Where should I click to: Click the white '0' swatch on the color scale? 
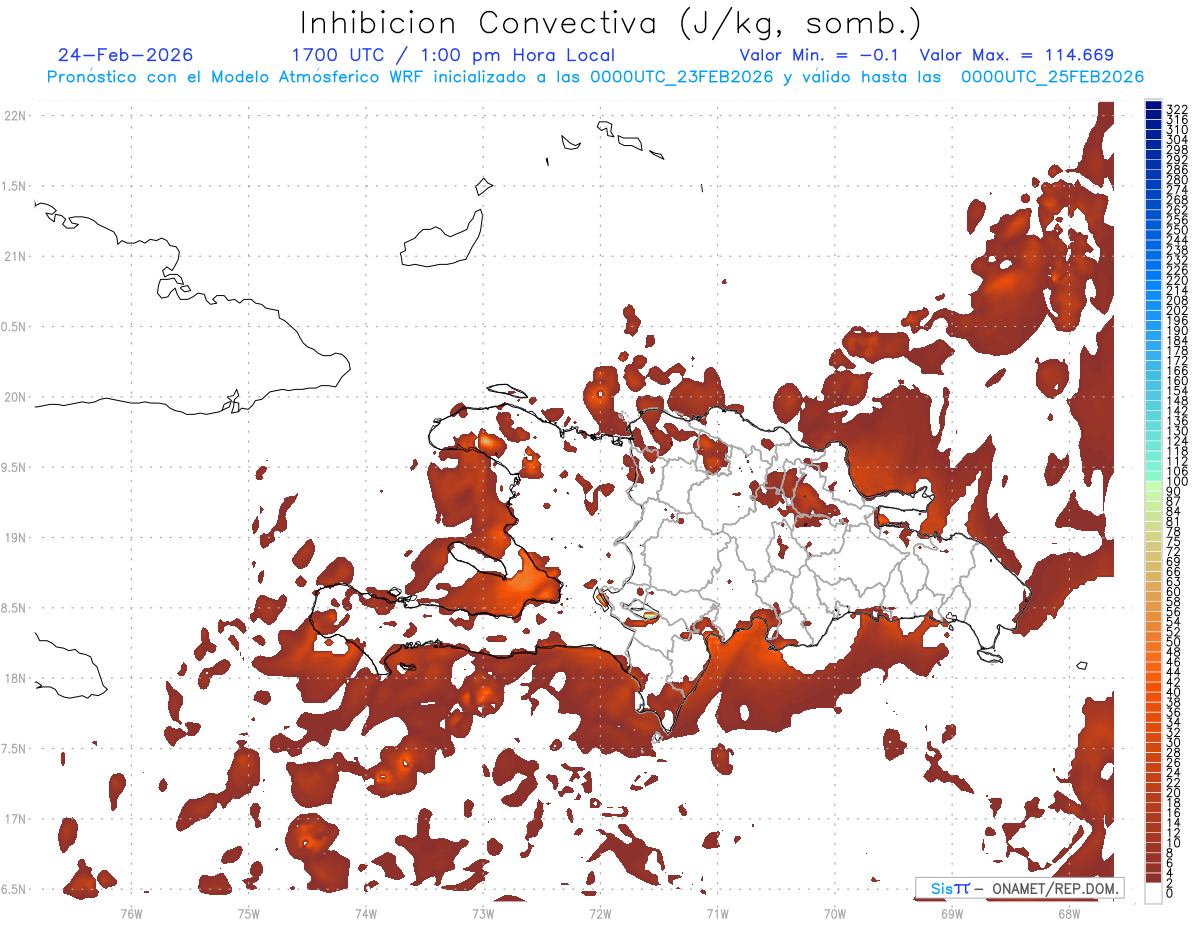1154,891
